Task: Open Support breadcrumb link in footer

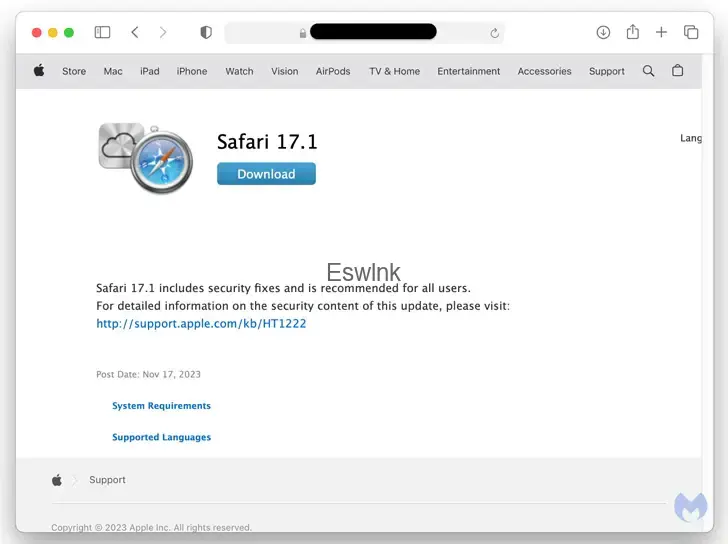Action: (x=107, y=480)
